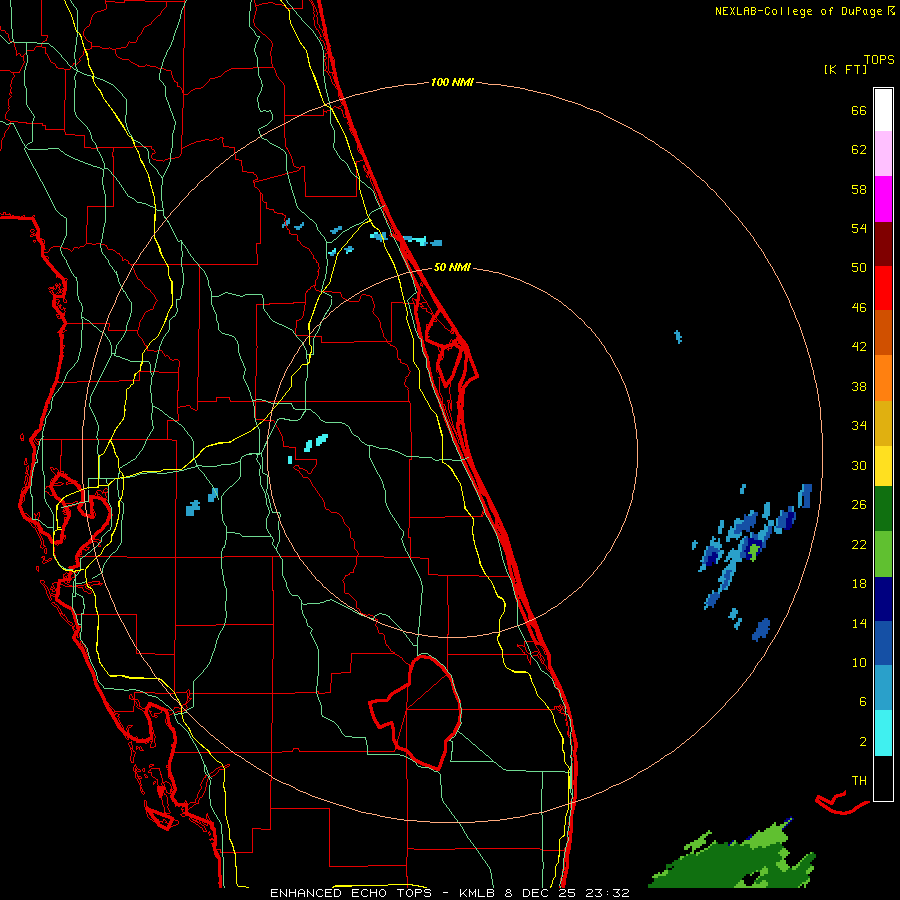Pick the gold legend swatch
900x900 pixels.
883,423
